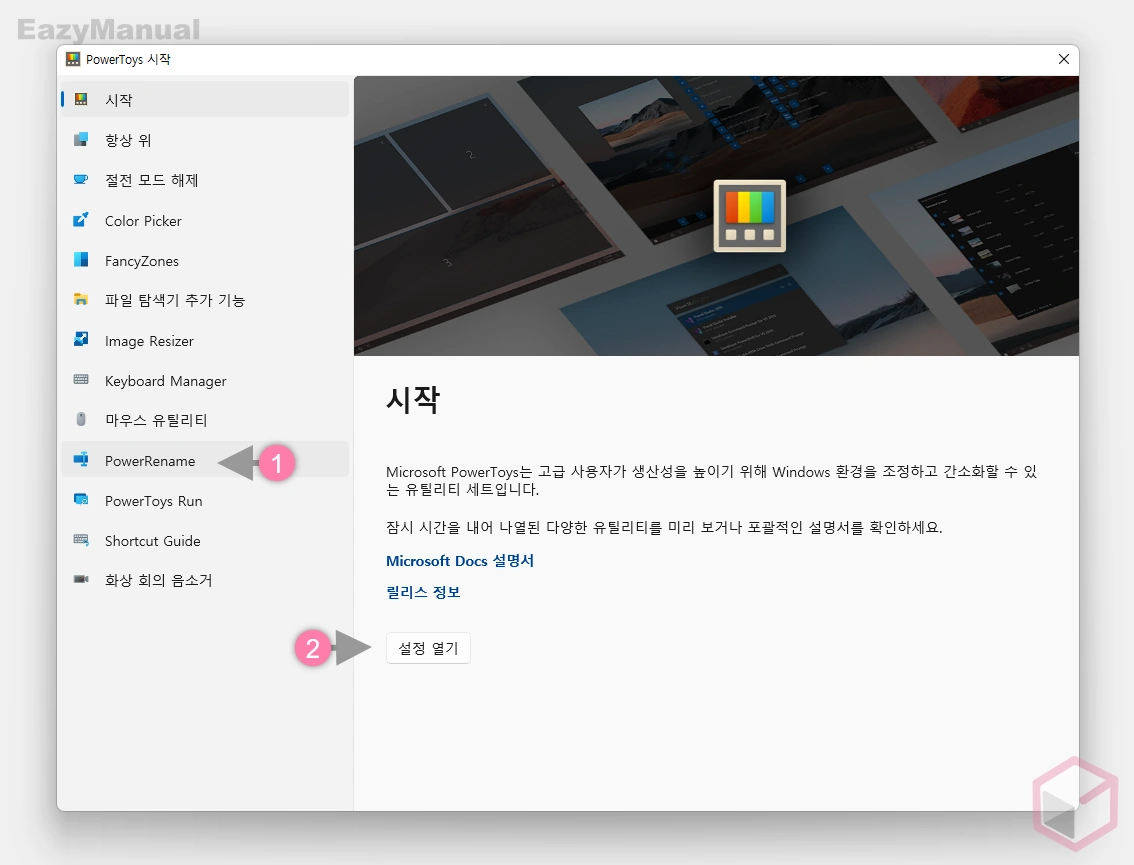The image size is (1134, 865).
Task: Click the Image Resizer icon
Action: coord(81,339)
